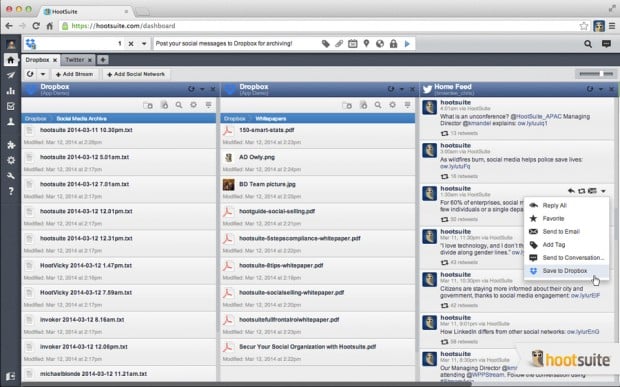Open @HootSuite_APAC mention link in tweet
620x387 pixels.
pos(535,117)
